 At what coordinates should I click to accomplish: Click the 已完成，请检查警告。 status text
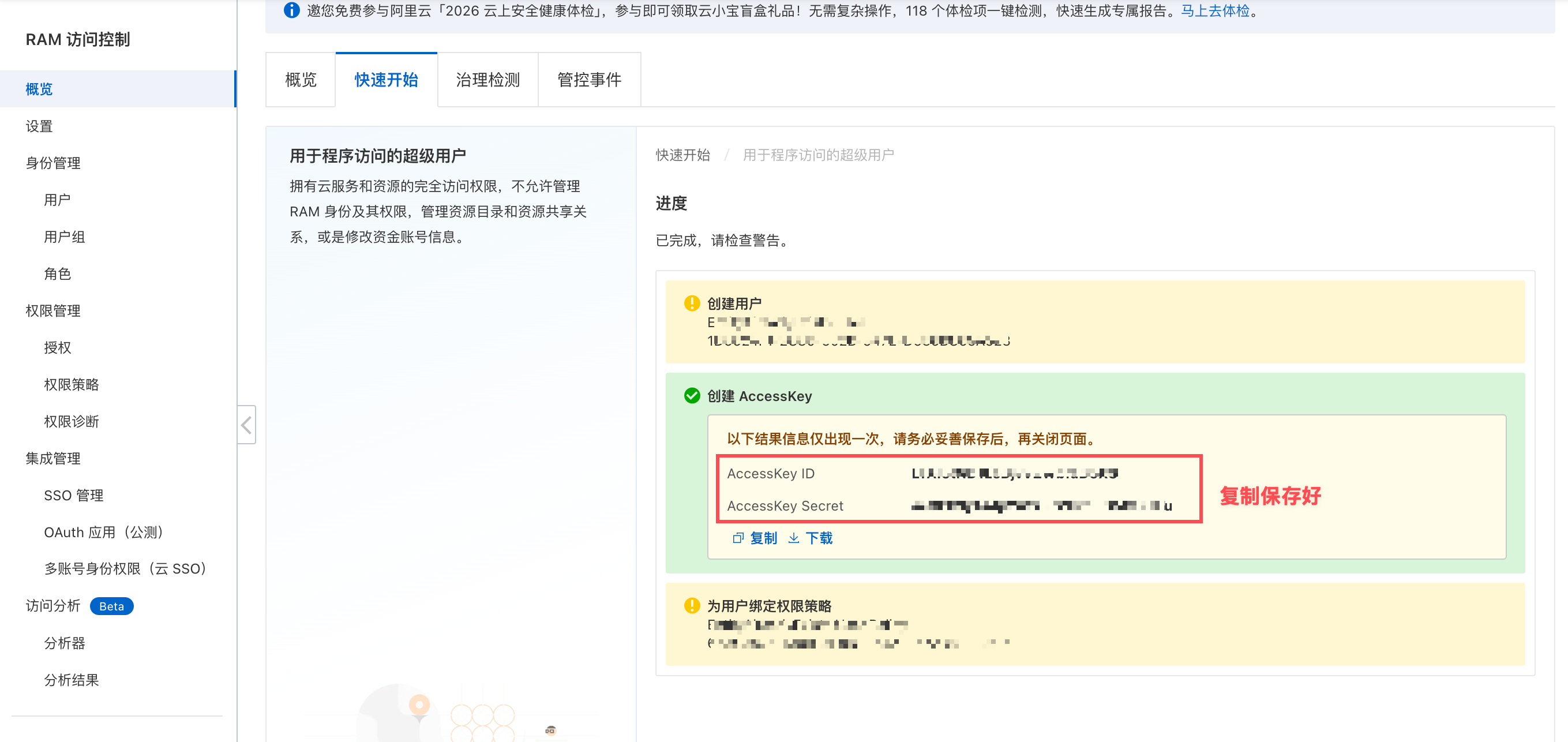click(x=723, y=241)
